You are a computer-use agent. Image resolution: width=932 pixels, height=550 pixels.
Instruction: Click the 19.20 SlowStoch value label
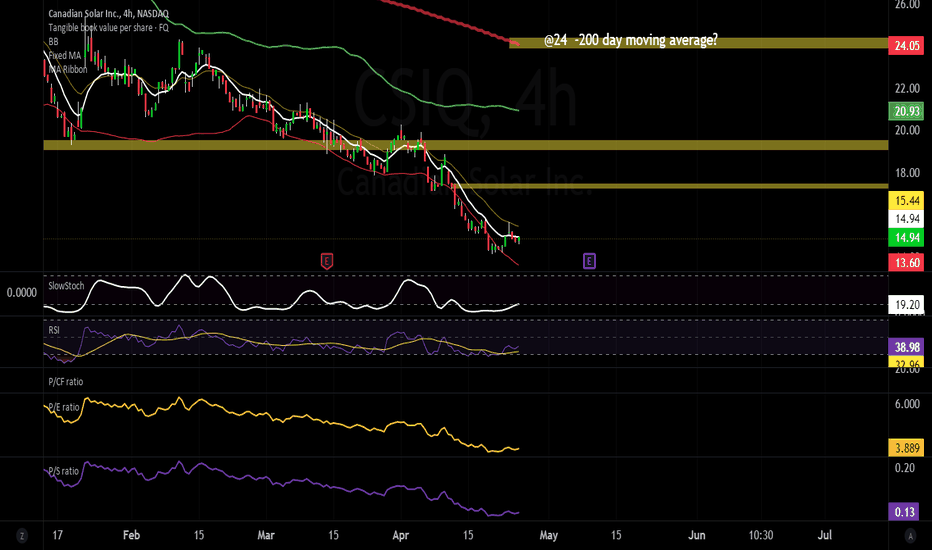[x=906, y=305]
